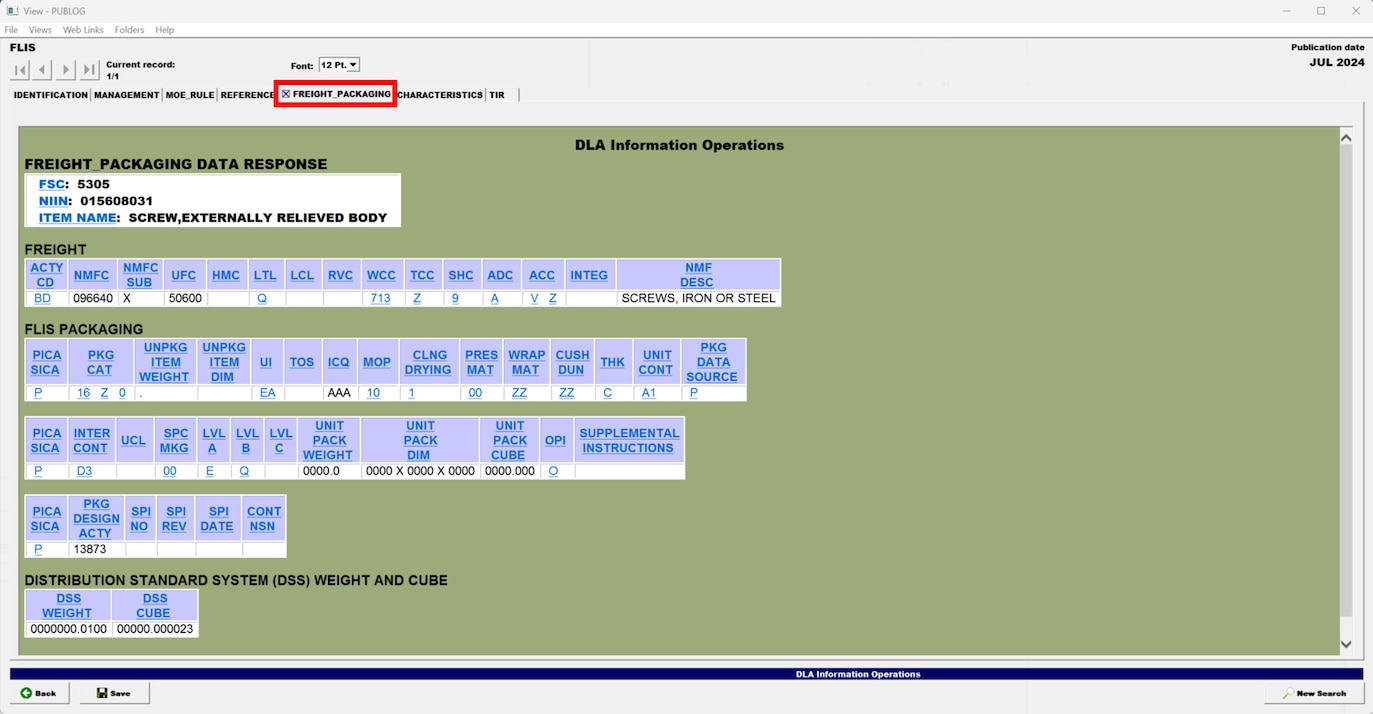Click the LTL value Q link
The image size is (1373, 714).
pyautogui.click(x=262, y=298)
